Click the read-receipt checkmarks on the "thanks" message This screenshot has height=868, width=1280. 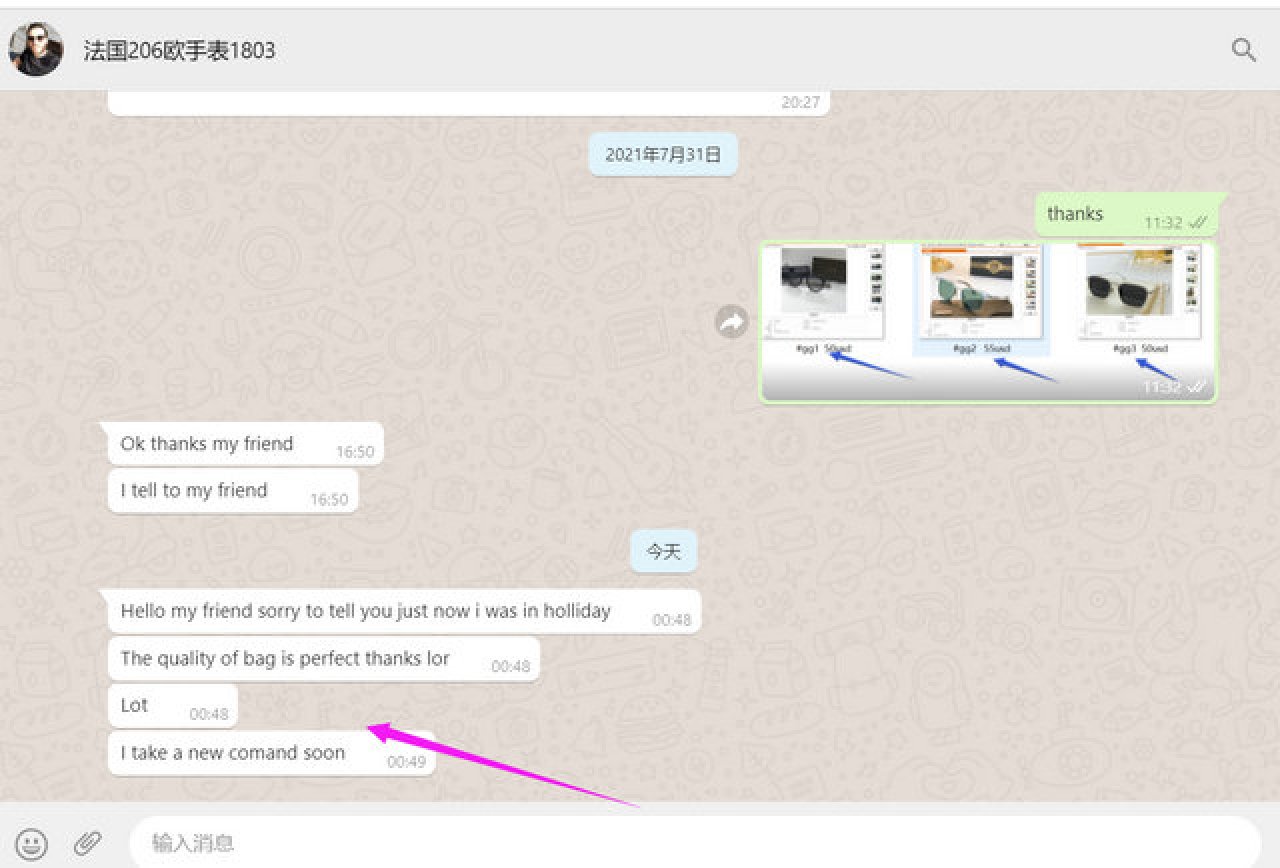pos(1197,222)
